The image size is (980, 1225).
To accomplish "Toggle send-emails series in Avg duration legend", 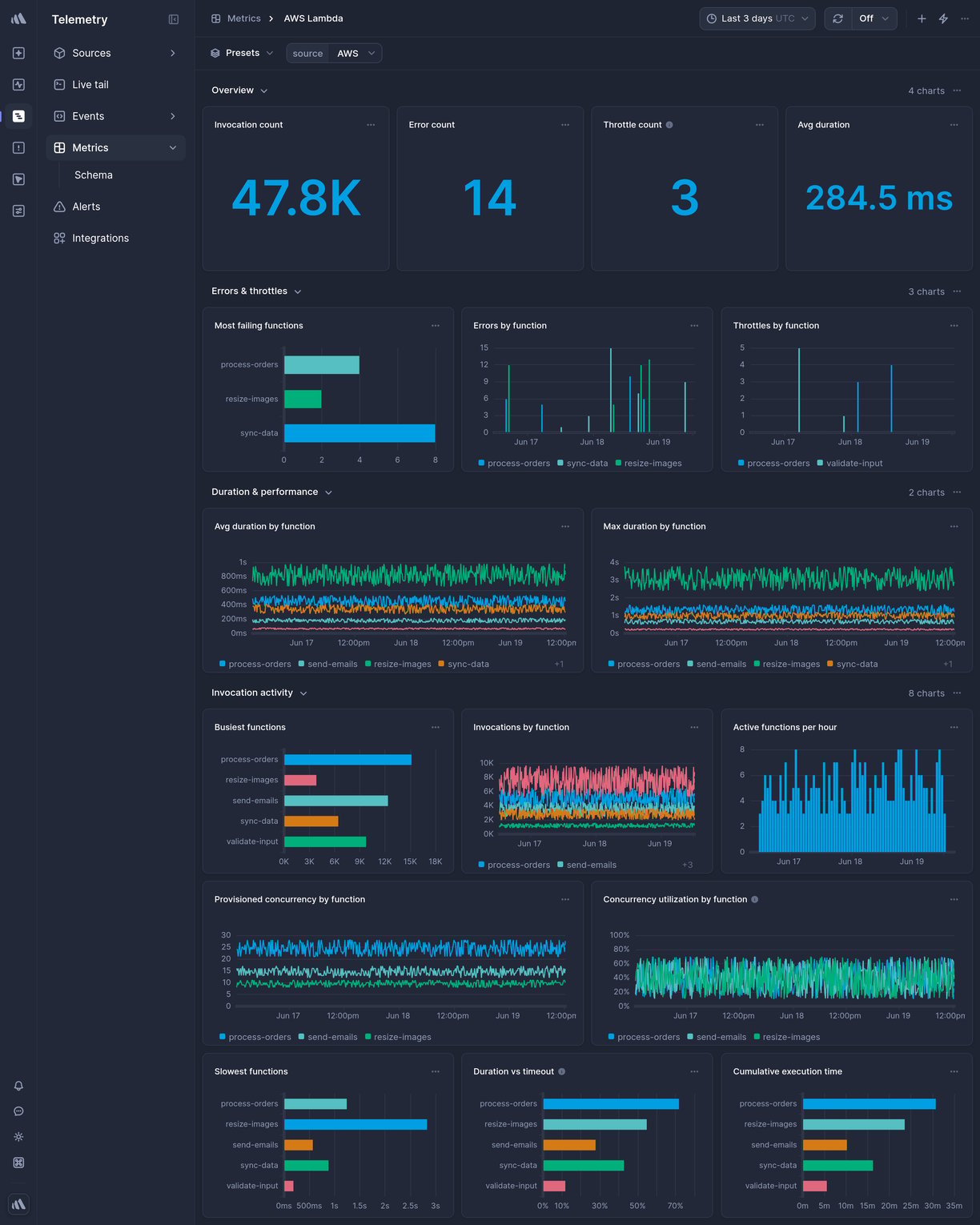I will point(327,664).
